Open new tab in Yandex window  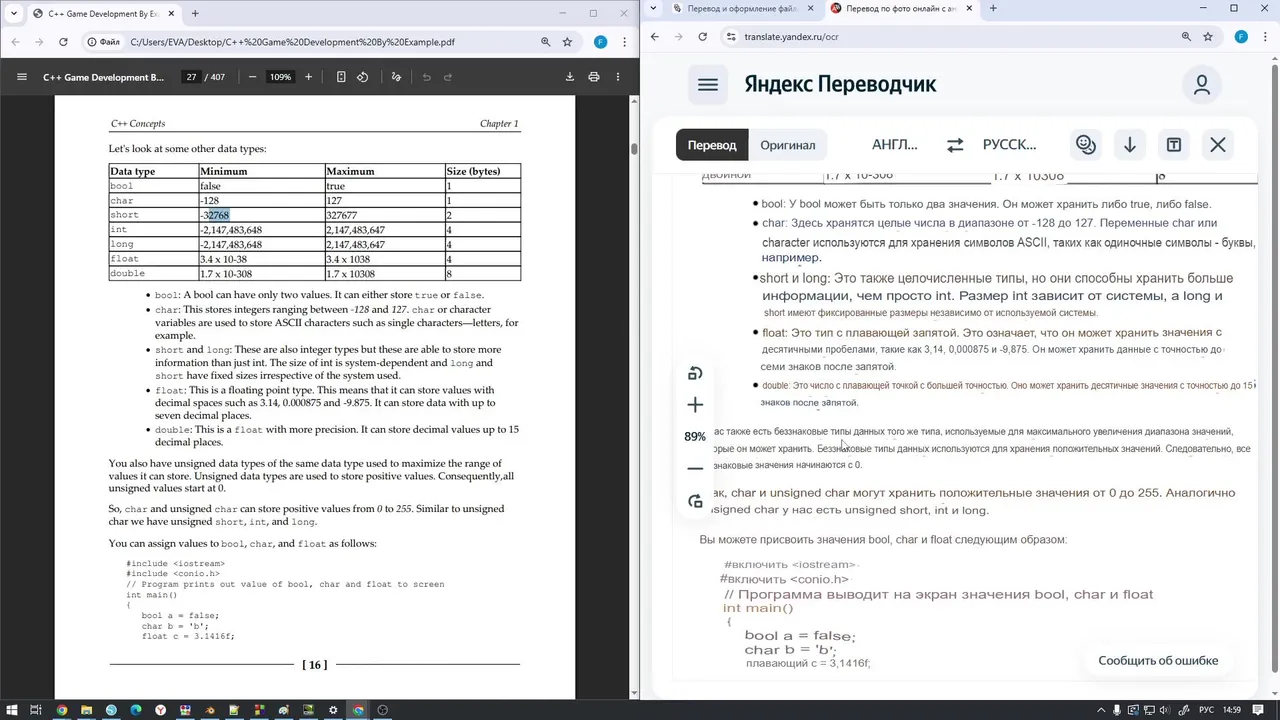point(993,8)
